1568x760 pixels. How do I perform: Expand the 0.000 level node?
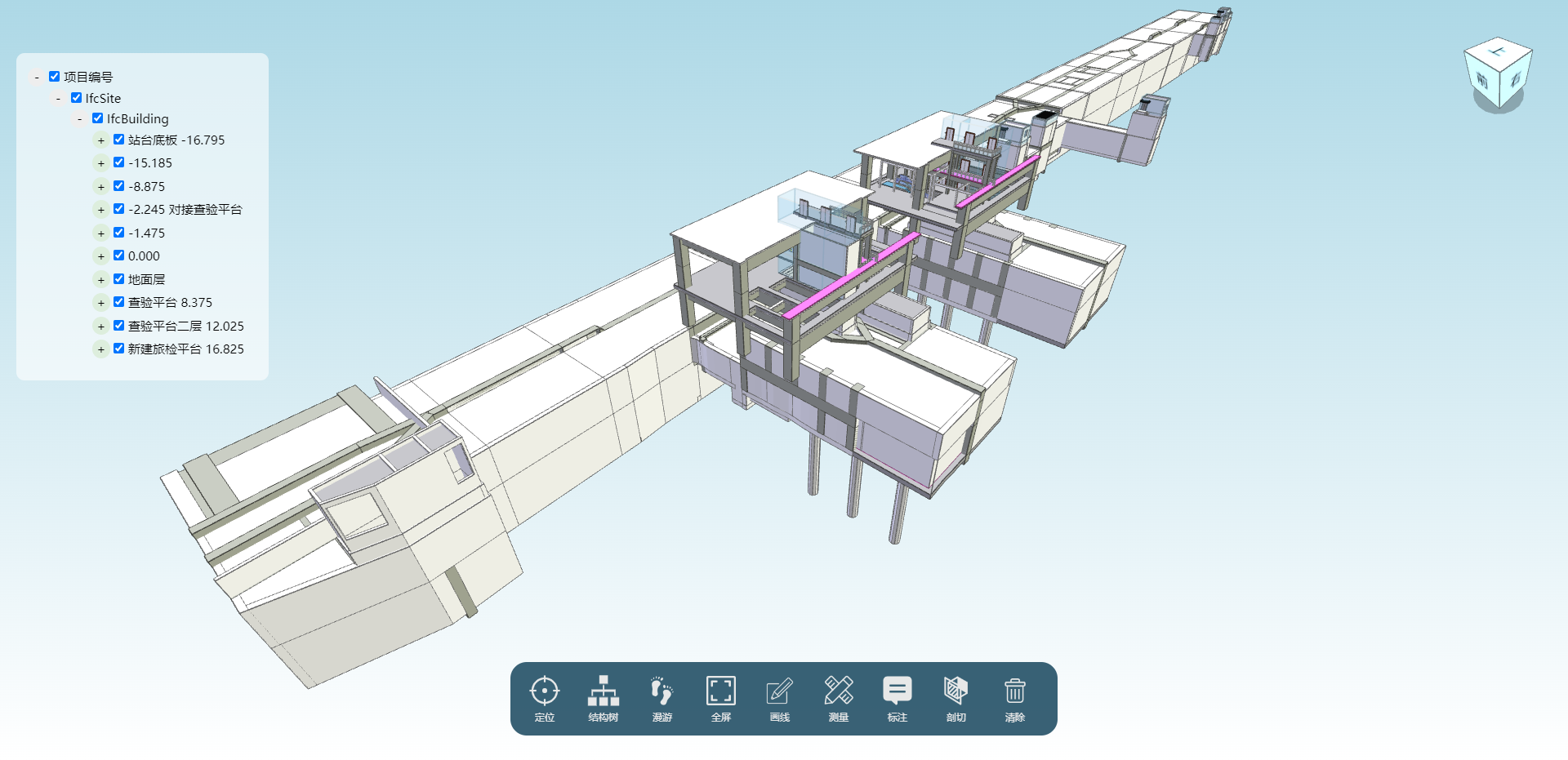101,256
